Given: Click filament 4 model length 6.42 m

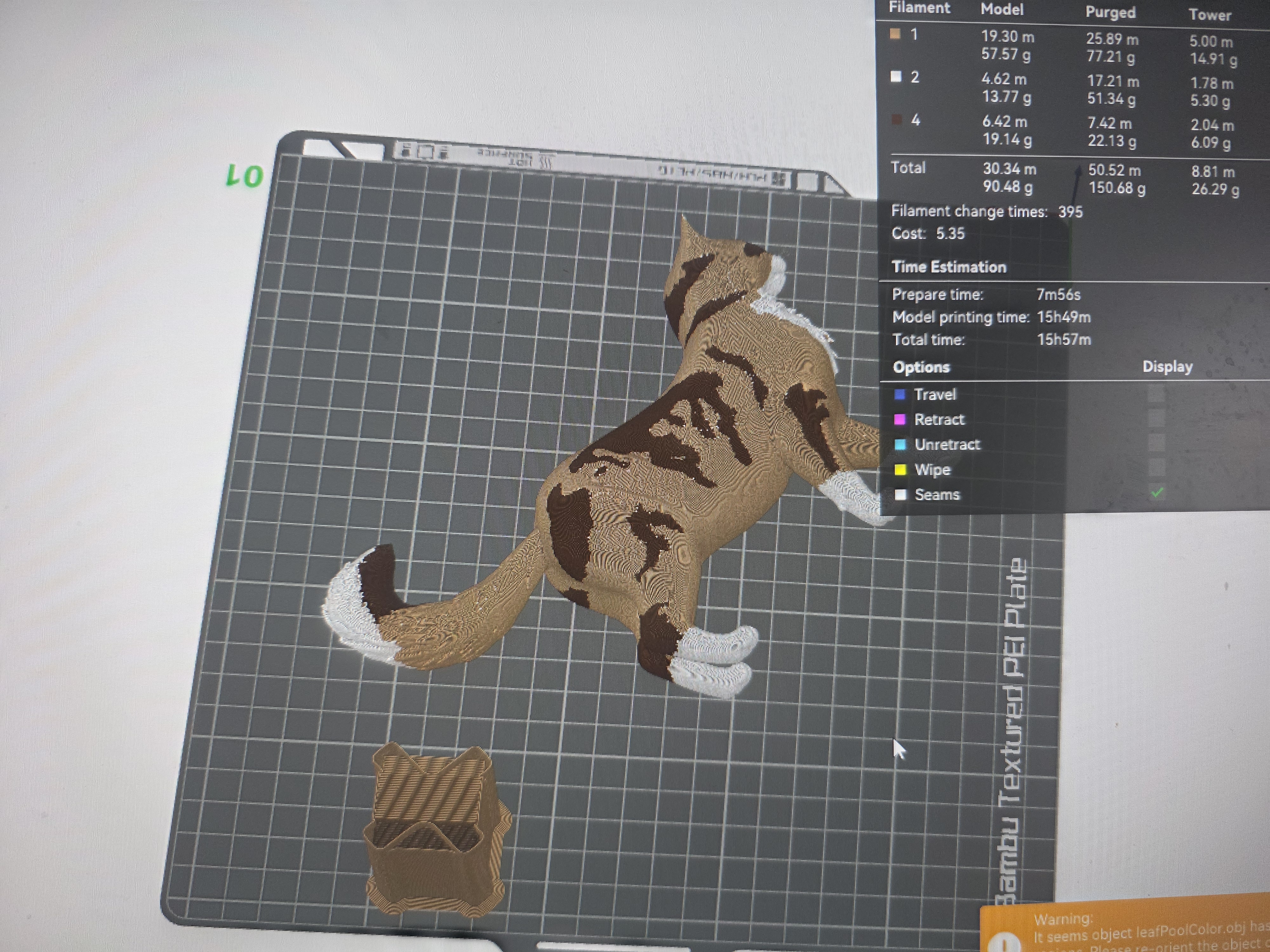Looking at the screenshot, I should click(1005, 122).
